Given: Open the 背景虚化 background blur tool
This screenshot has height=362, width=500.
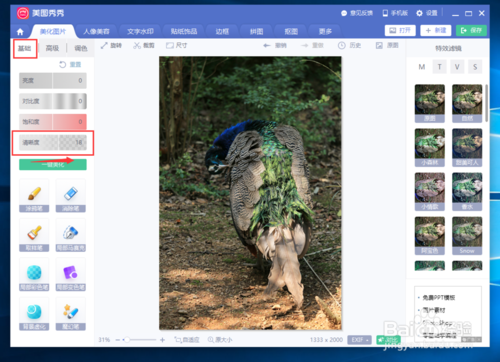Looking at the screenshot, I should coord(34,314).
